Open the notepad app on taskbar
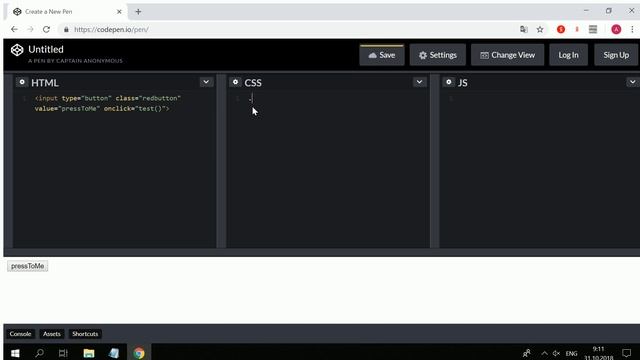The image size is (640, 360). [x=114, y=353]
